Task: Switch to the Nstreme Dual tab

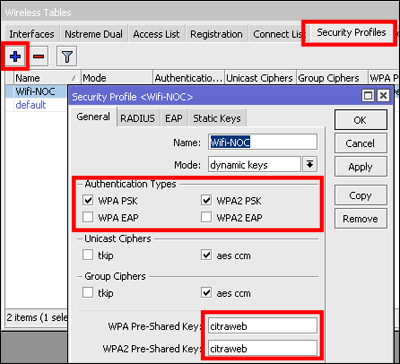Action: point(93,34)
